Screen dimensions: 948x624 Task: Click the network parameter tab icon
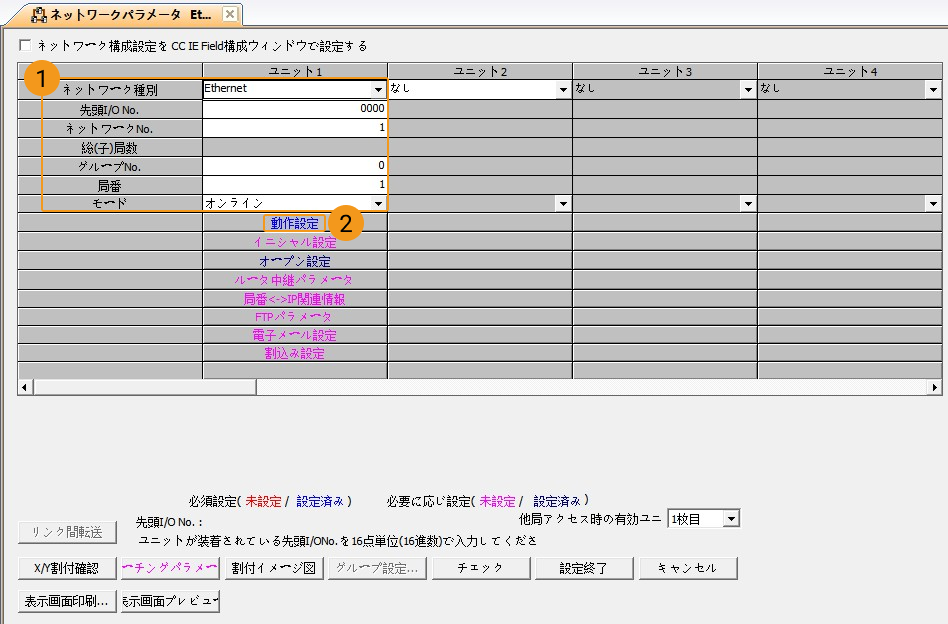[39, 15]
